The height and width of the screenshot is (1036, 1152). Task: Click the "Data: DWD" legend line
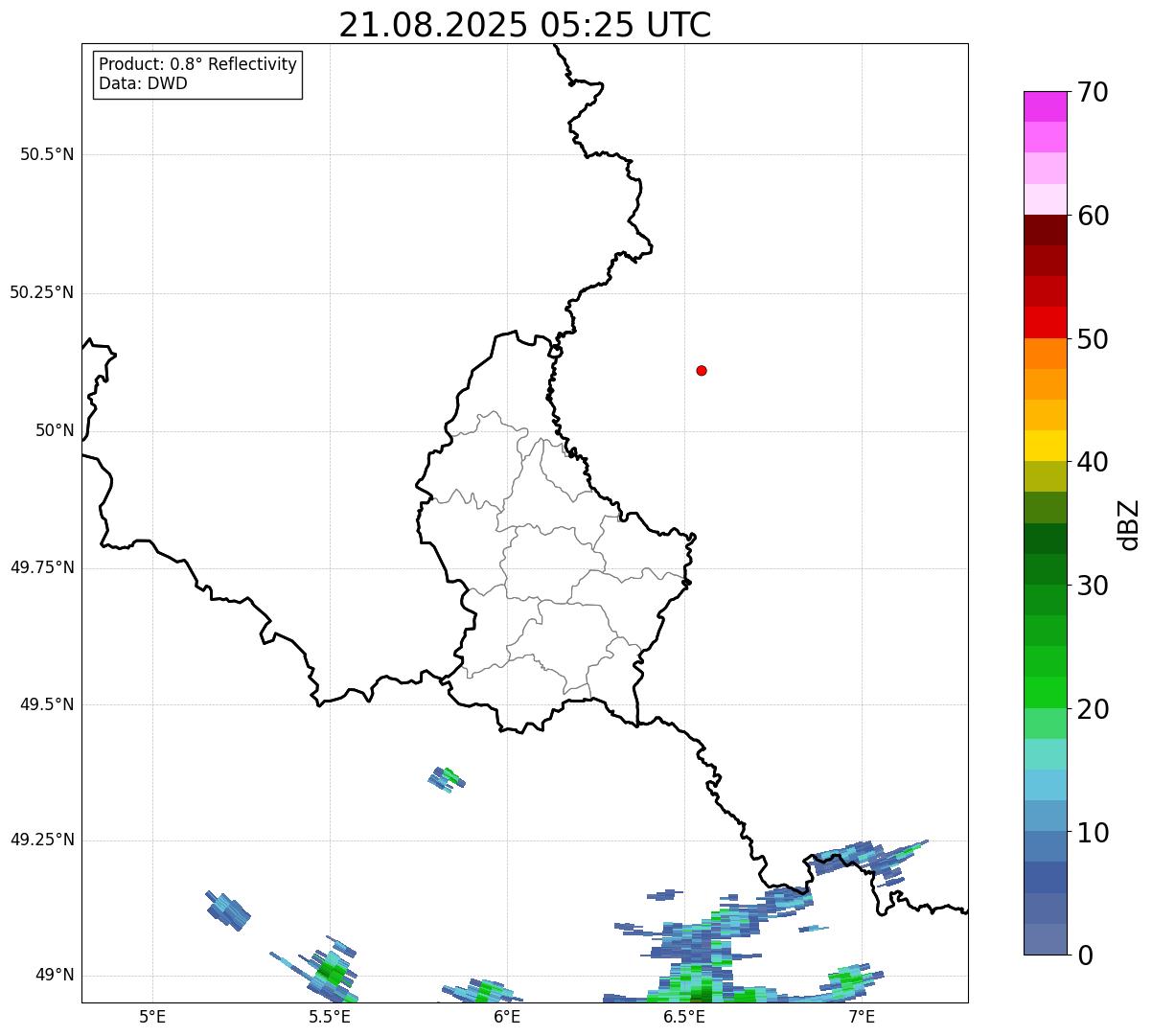click(x=143, y=83)
